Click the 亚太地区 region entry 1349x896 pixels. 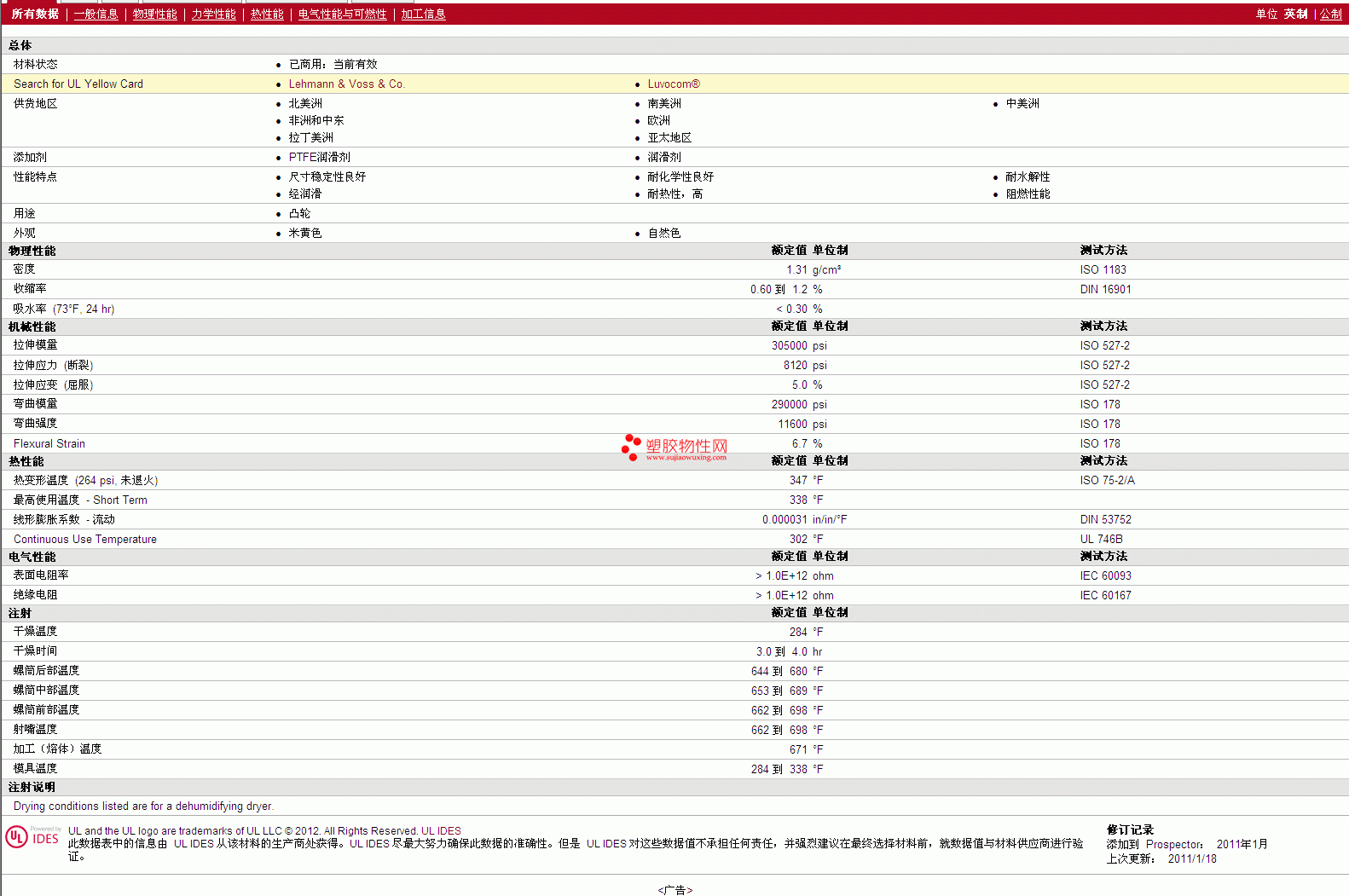coord(669,137)
